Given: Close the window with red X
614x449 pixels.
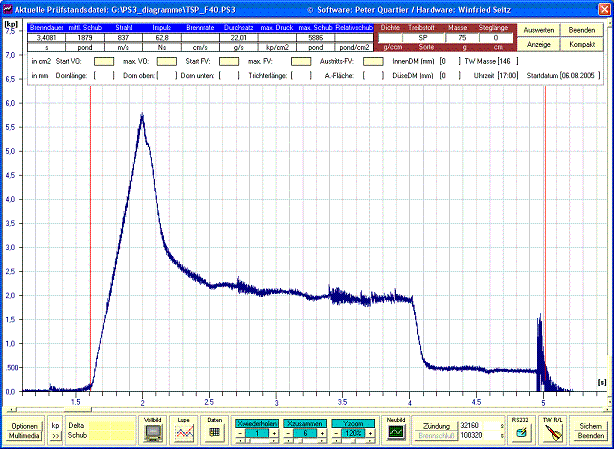Looking at the screenshot, I should tap(604, 9).
